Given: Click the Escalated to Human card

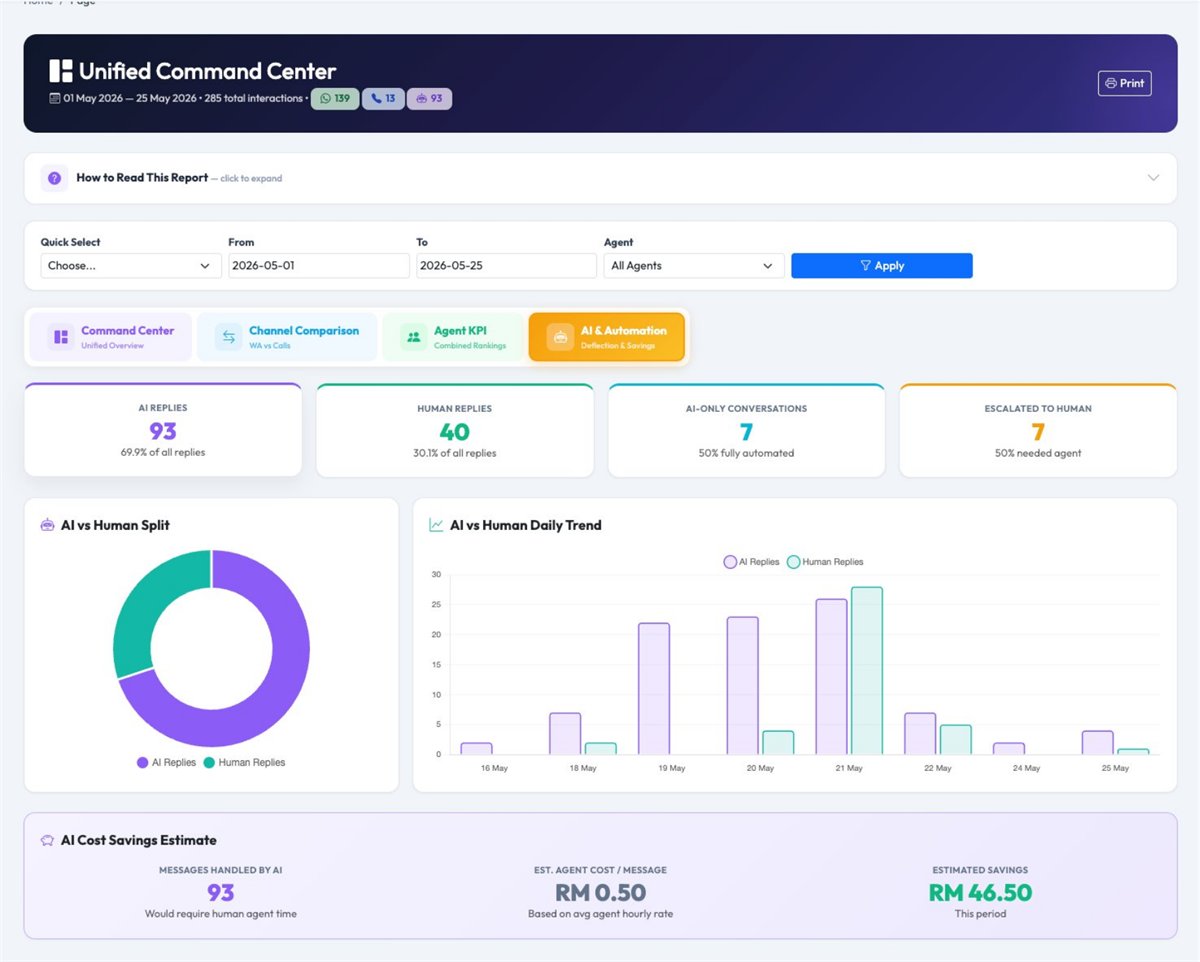Looking at the screenshot, I should click(1038, 430).
